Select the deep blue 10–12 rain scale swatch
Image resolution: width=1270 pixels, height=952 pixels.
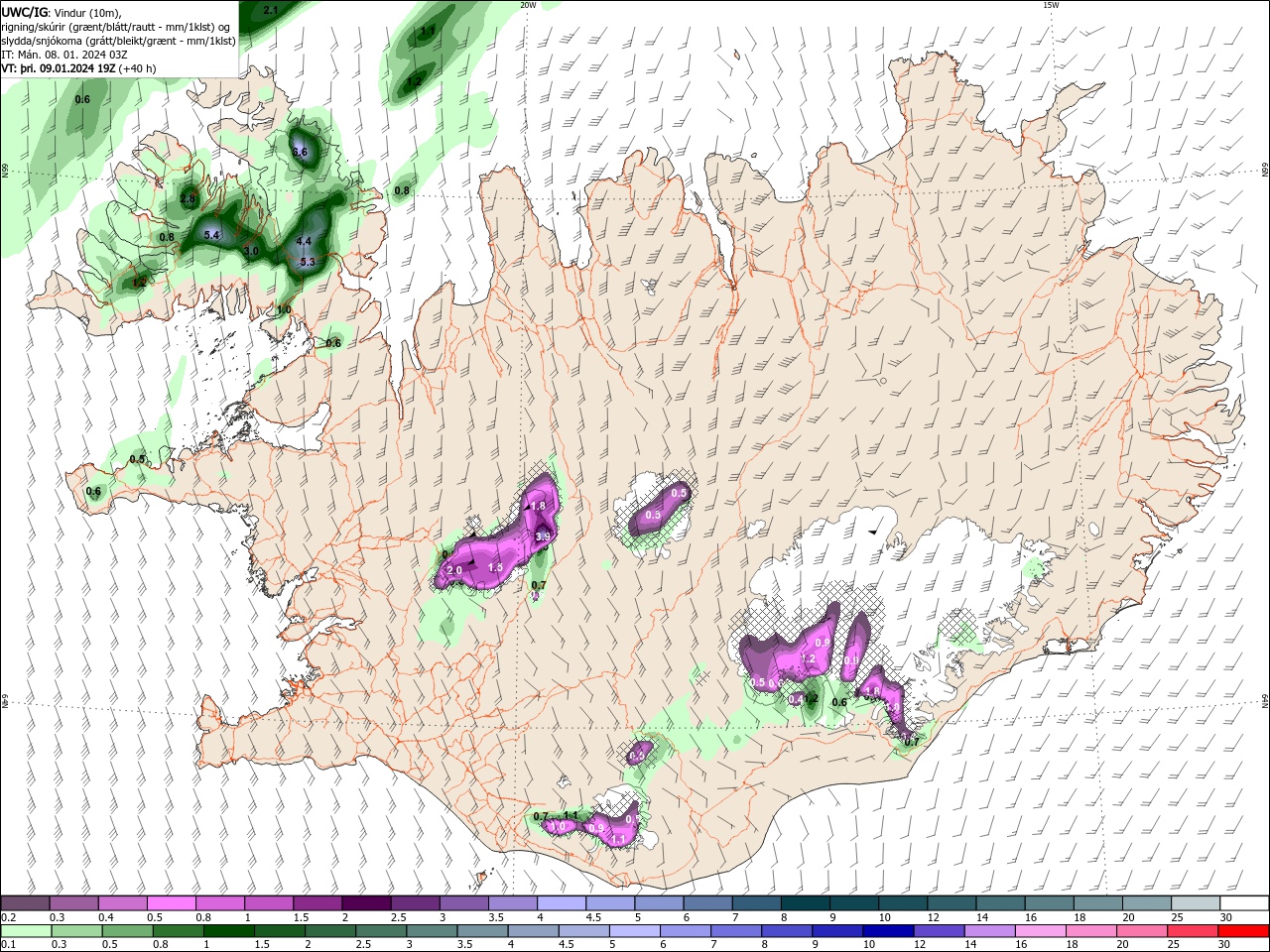pos(888,930)
